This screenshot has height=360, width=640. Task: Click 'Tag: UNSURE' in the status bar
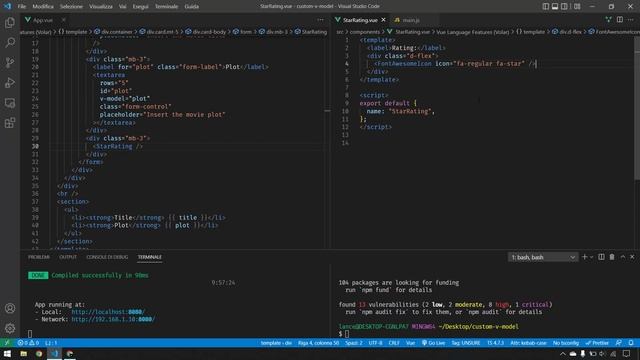pyautogui.click(x=465, y=343)
